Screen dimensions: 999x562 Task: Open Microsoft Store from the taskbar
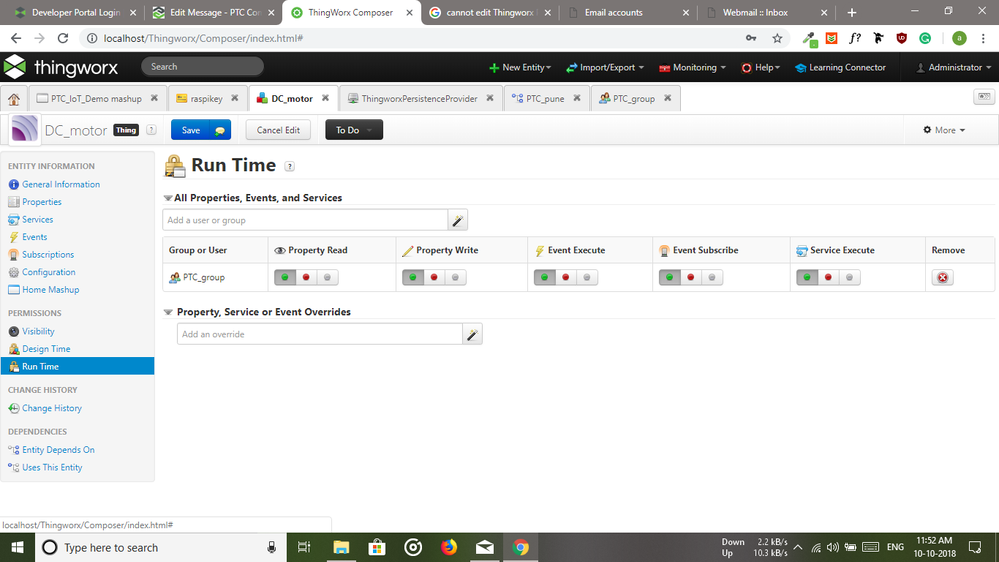[x=377, y=547]
